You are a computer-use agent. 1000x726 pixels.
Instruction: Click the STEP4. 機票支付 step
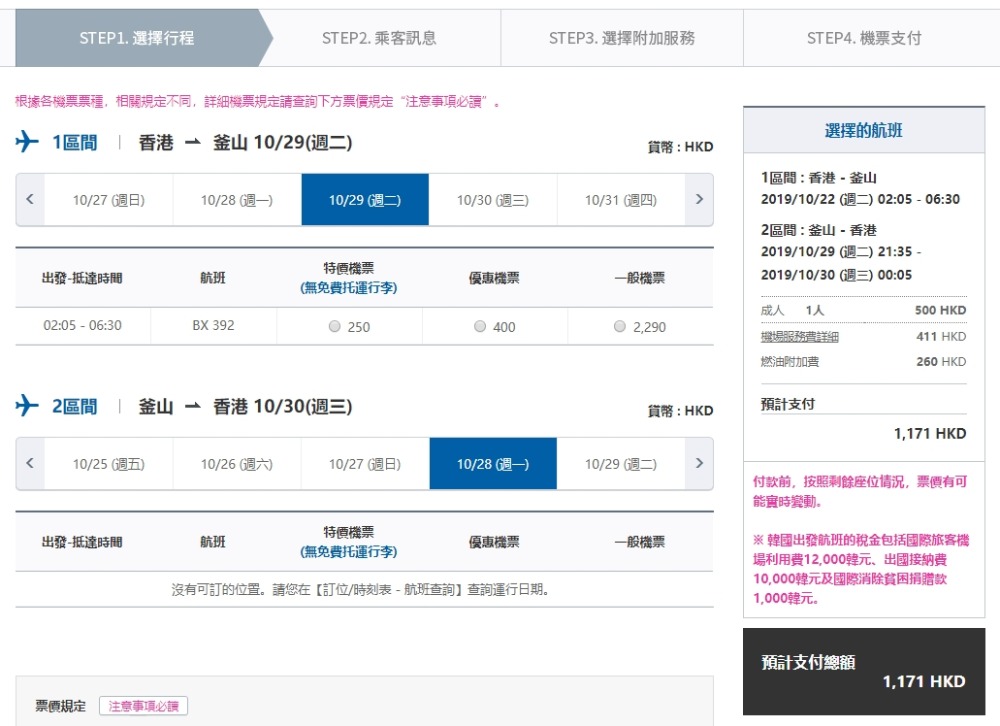coord(864,38)
